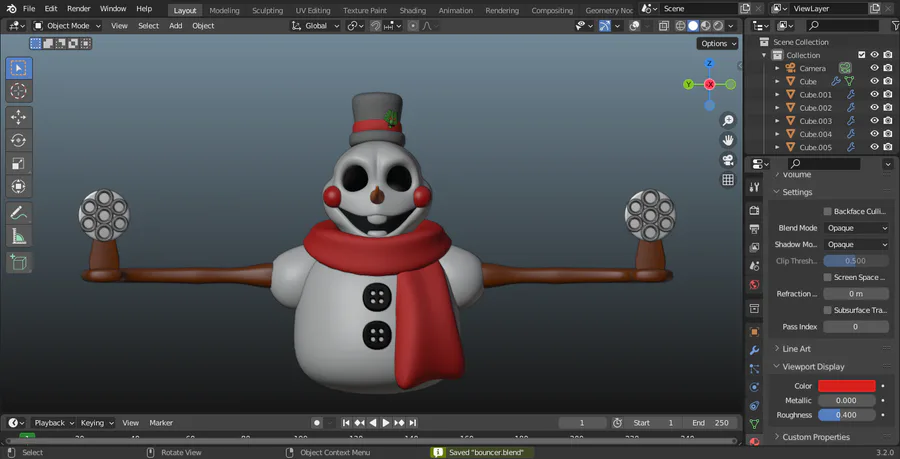Viewport: 900px width, 459px height.
Task: Open the Modifier properties wrench tab
Action: tap(754, 351)
